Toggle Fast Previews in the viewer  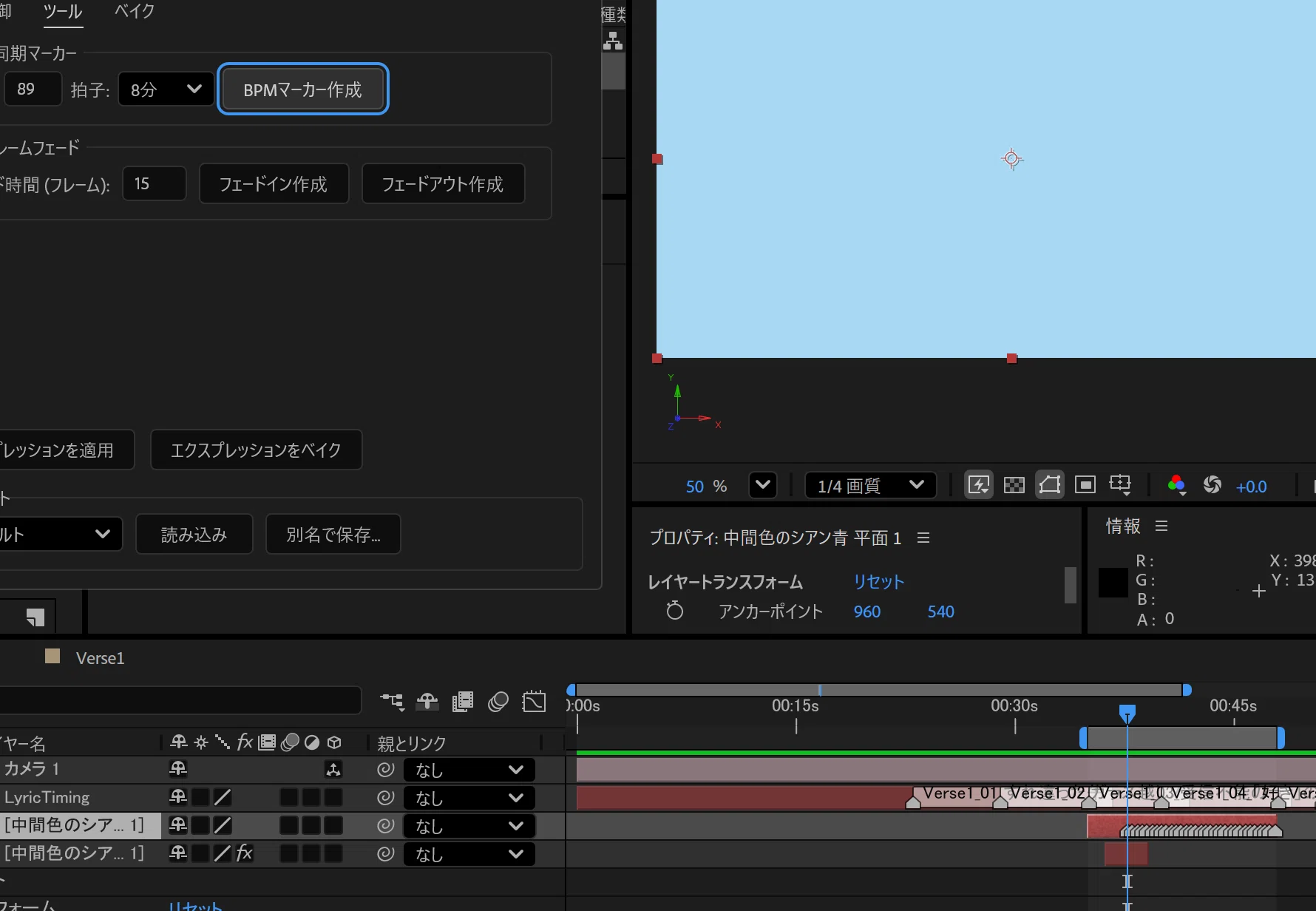click(979, 485)
